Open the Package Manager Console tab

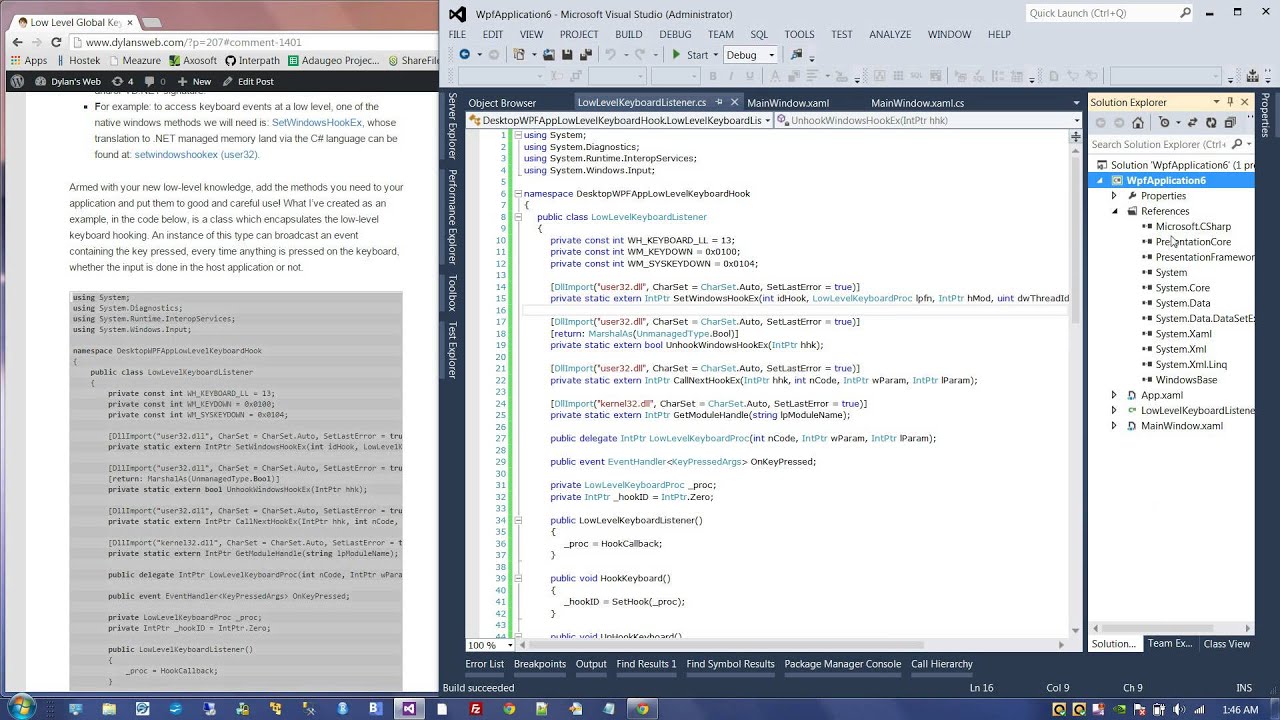tap(842, 664)
